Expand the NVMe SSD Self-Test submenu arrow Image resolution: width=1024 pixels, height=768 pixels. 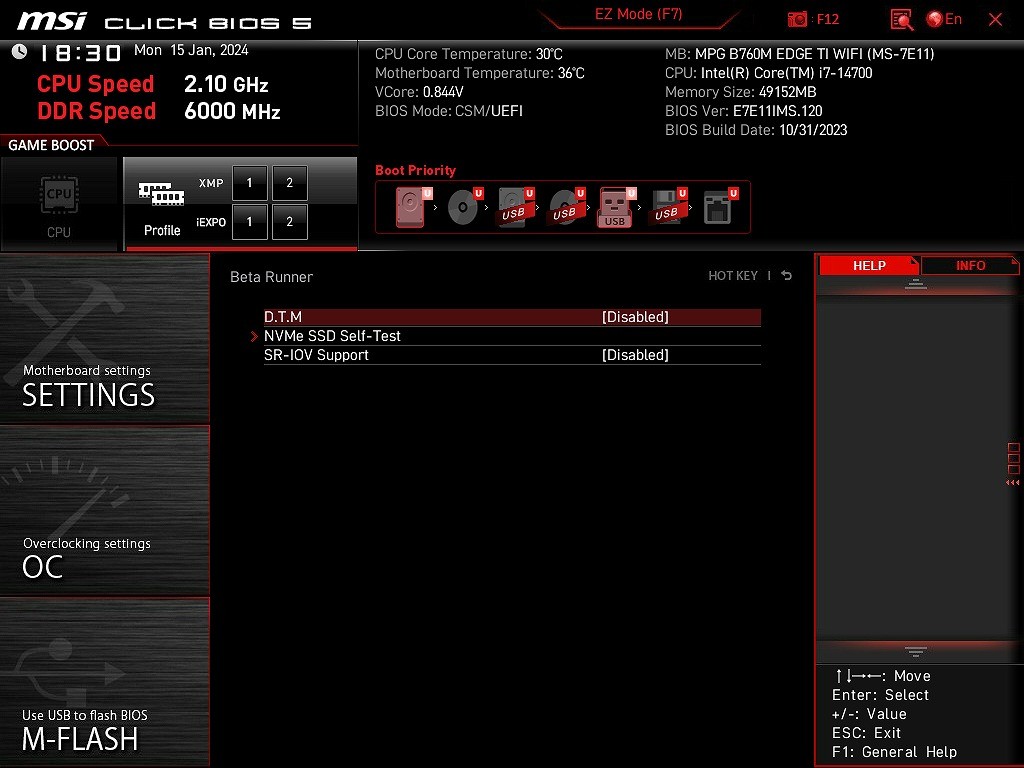(254, 336)
